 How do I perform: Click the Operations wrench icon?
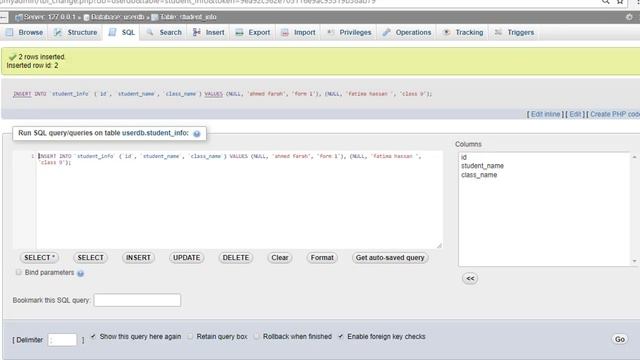[x=387, y=32]
